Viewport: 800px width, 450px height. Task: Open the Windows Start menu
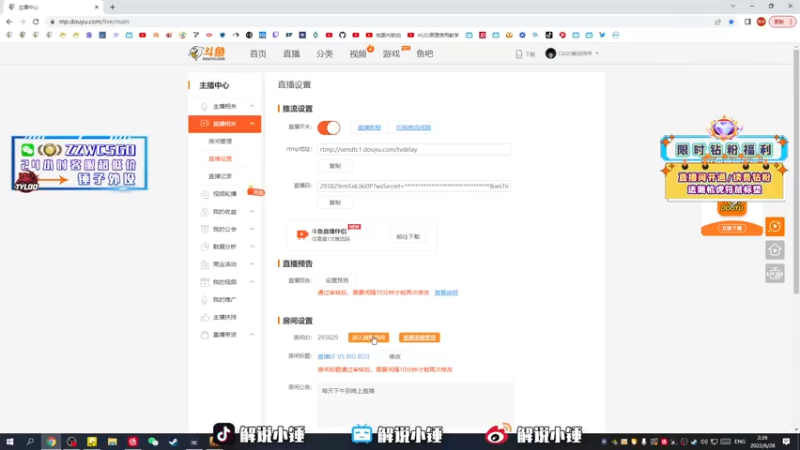coord(9,442)
